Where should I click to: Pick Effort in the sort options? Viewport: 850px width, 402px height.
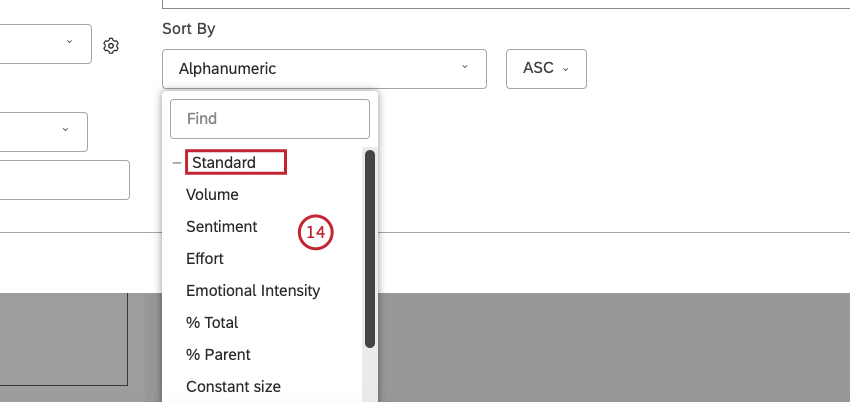[x=205, y=259]
